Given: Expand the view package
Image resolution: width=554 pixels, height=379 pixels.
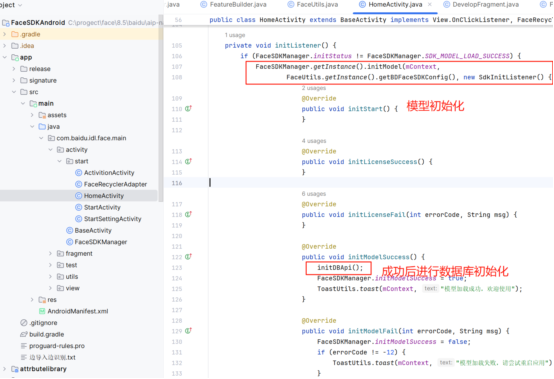Looking at the screenshot, I should click(x=51, y=288).
